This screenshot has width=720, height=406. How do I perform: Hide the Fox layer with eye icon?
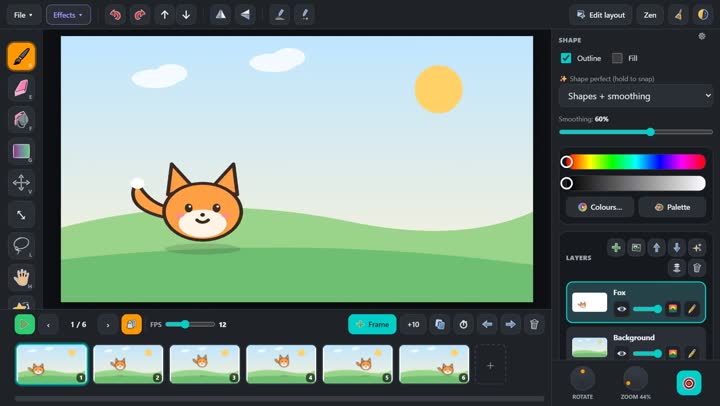click(x=622, y=309)
